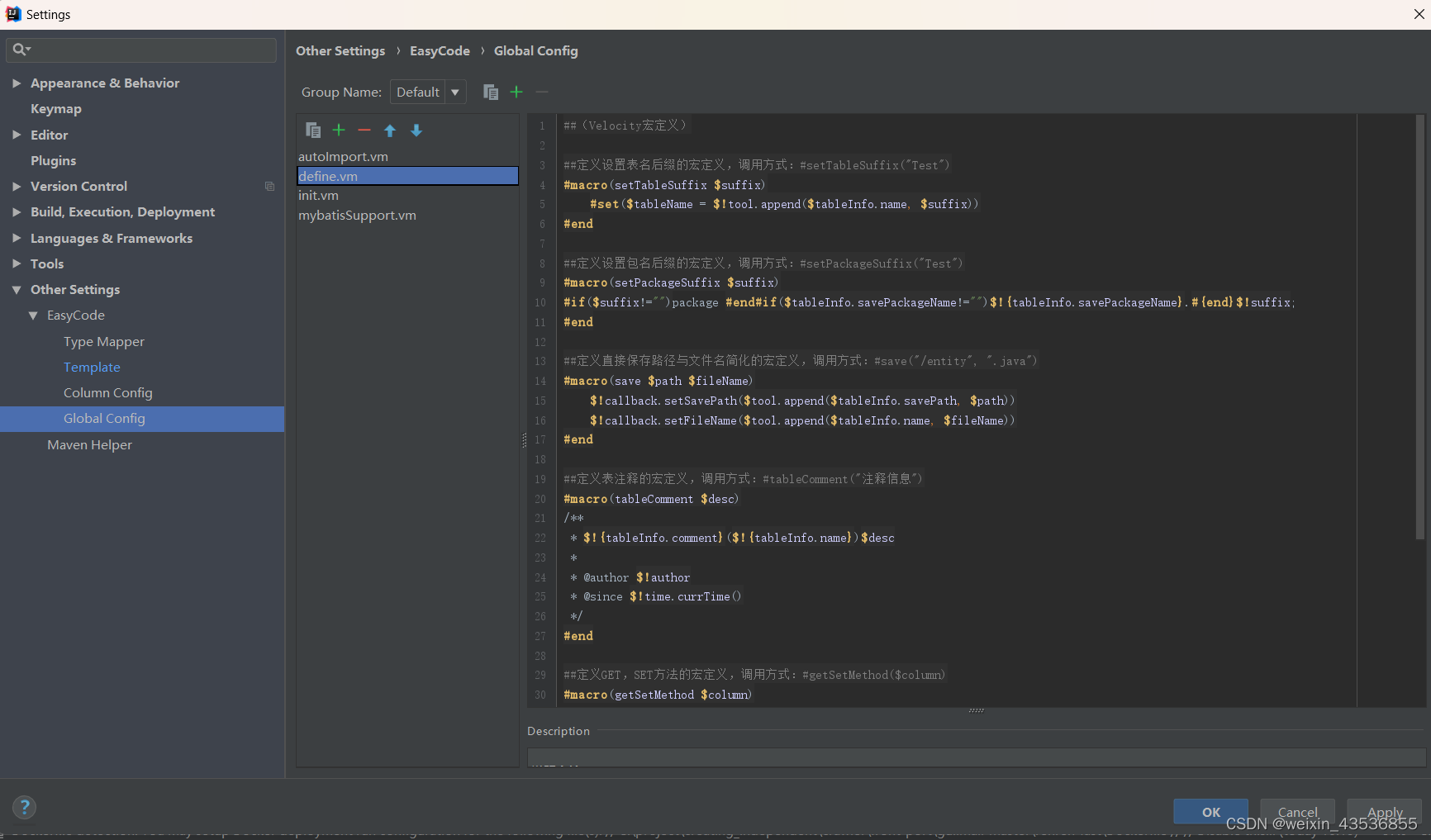Collapse the Other Settings arrow
Viewport: 1431px width, 840px height.
pyautogui.click(x=17, y=290)
